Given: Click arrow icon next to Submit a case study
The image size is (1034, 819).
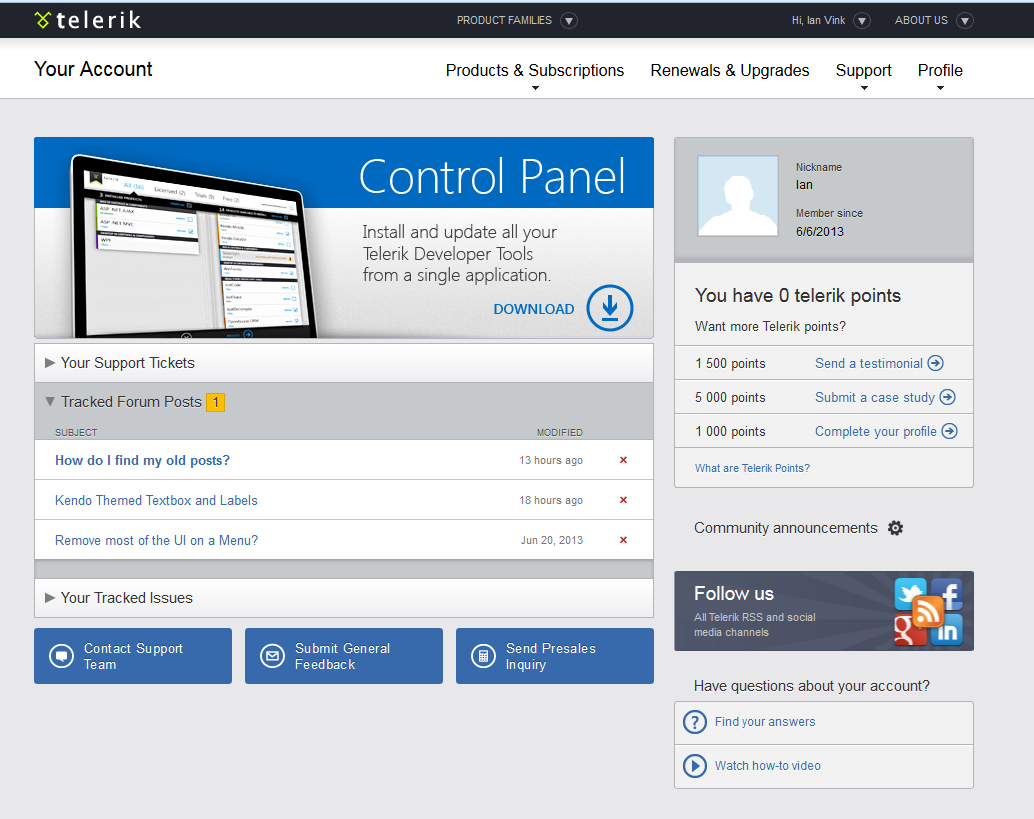Looking at the screenshot, I should pyautogui.click(x=948, y=397).
